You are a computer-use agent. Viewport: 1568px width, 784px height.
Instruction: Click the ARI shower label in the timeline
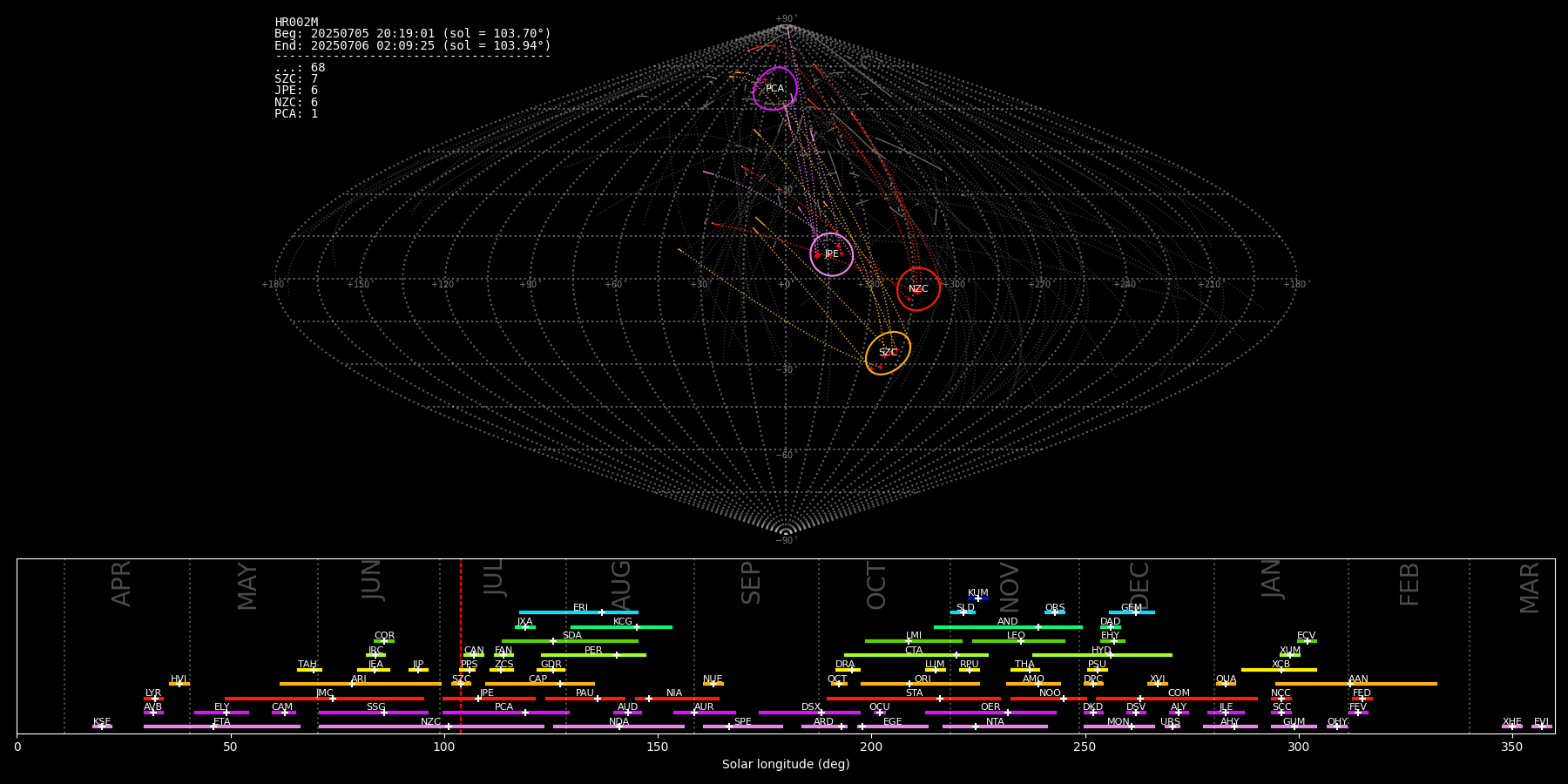point(359,679)
